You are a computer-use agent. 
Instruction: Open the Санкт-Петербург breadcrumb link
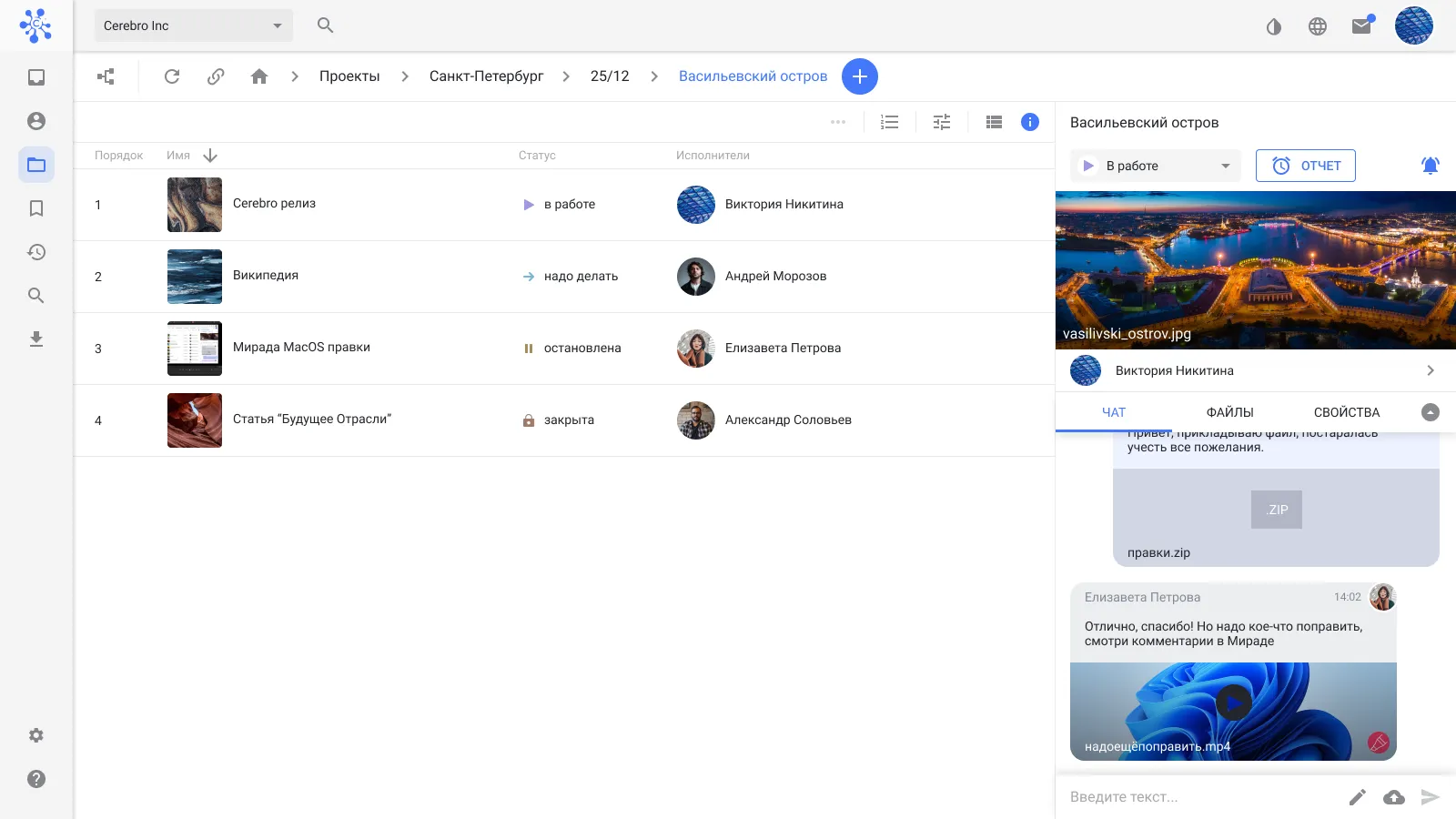click(486, 76)
